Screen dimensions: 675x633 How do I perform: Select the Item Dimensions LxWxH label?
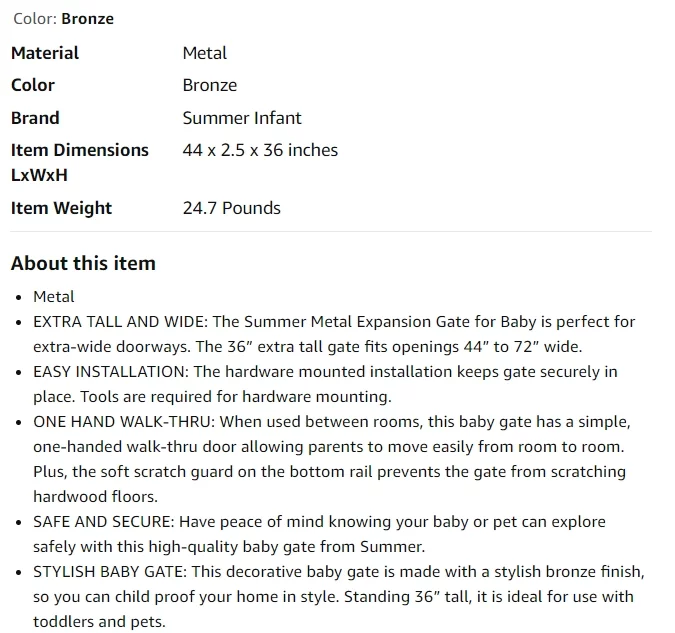80,162
